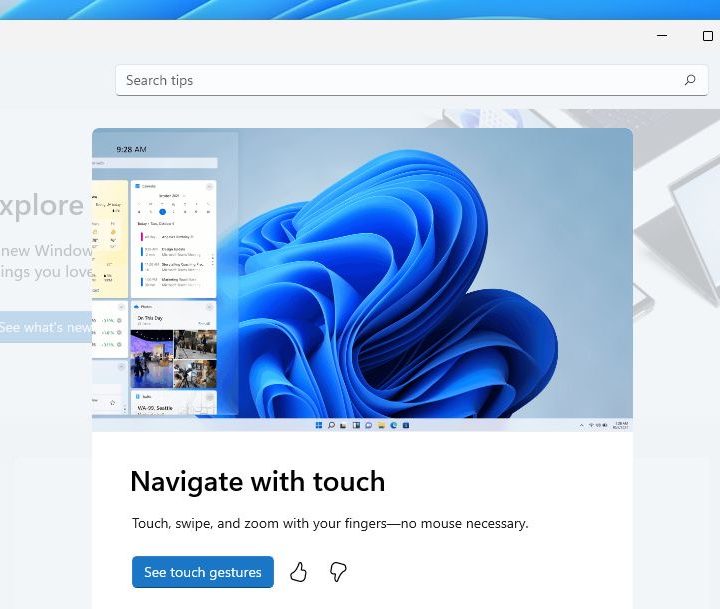The width and height of the screenshot is (720, 609).
Task: Click the tip description about touch and swipe
Action: coord(330,523)
